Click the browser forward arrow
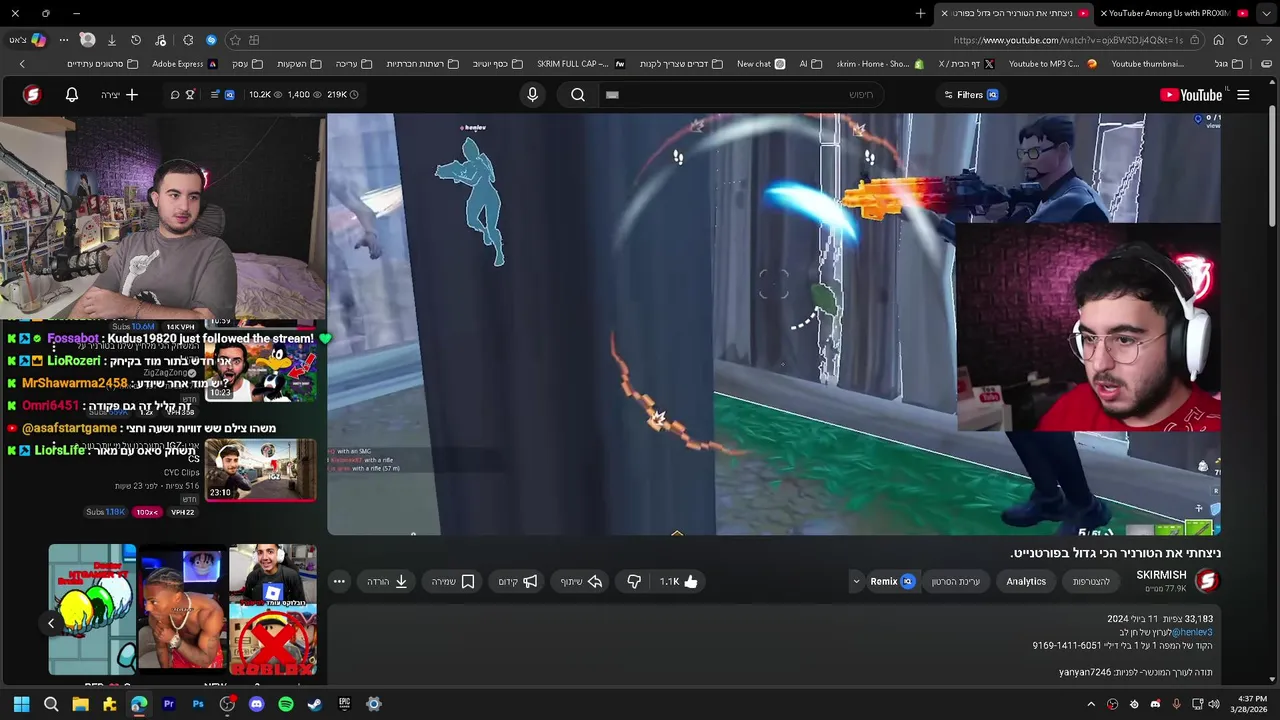The width and height of the screenshot is (1280, 720). (x=1267, y=40)
